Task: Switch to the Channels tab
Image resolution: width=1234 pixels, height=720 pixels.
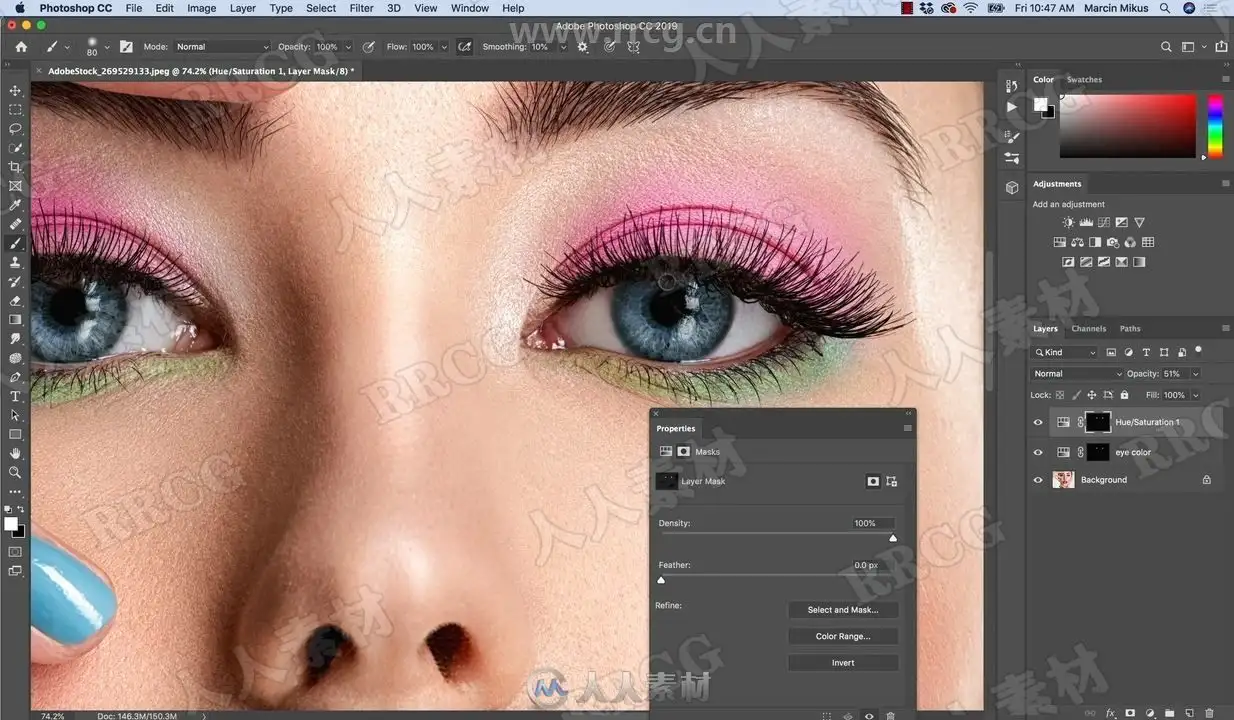Action: (x=1088, y=328)
